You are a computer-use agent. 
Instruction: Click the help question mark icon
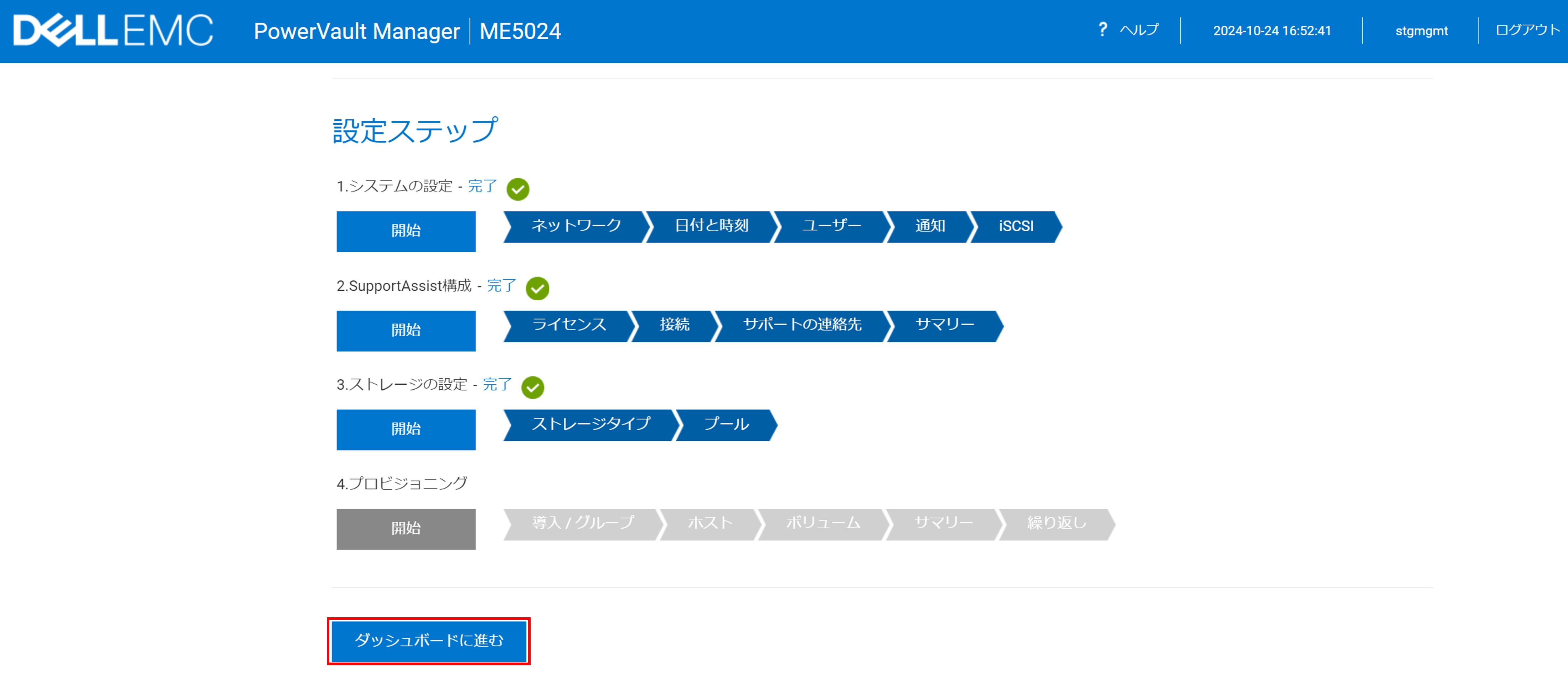[x=1102, y=29]
